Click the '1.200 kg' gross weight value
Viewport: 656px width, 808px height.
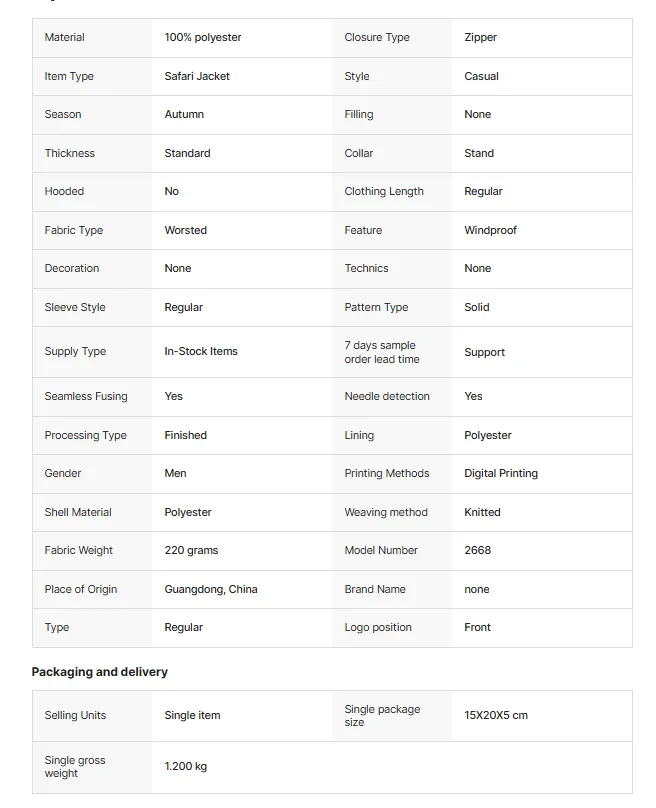tap(186, 766)
